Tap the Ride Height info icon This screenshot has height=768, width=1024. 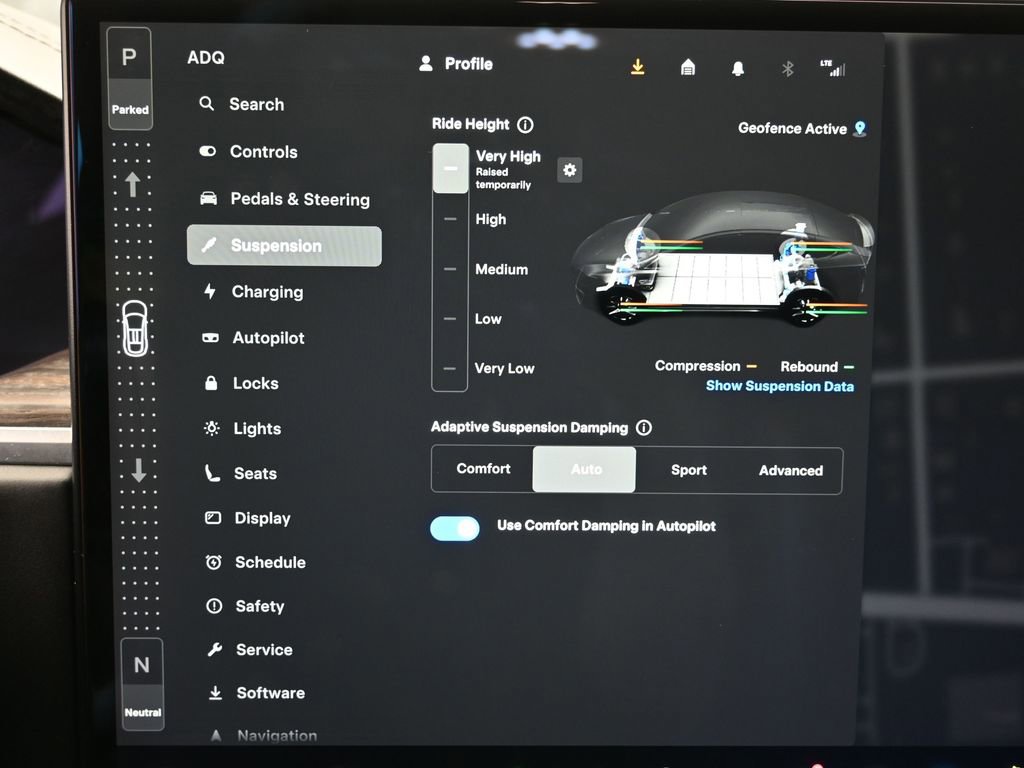coord(524,124)
